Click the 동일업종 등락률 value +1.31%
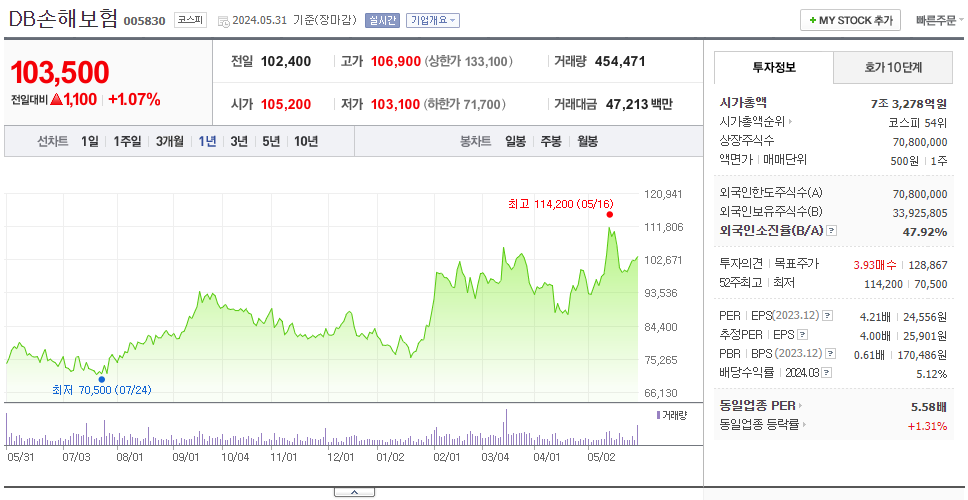The image size is (968, 500). tap(927, 425)
